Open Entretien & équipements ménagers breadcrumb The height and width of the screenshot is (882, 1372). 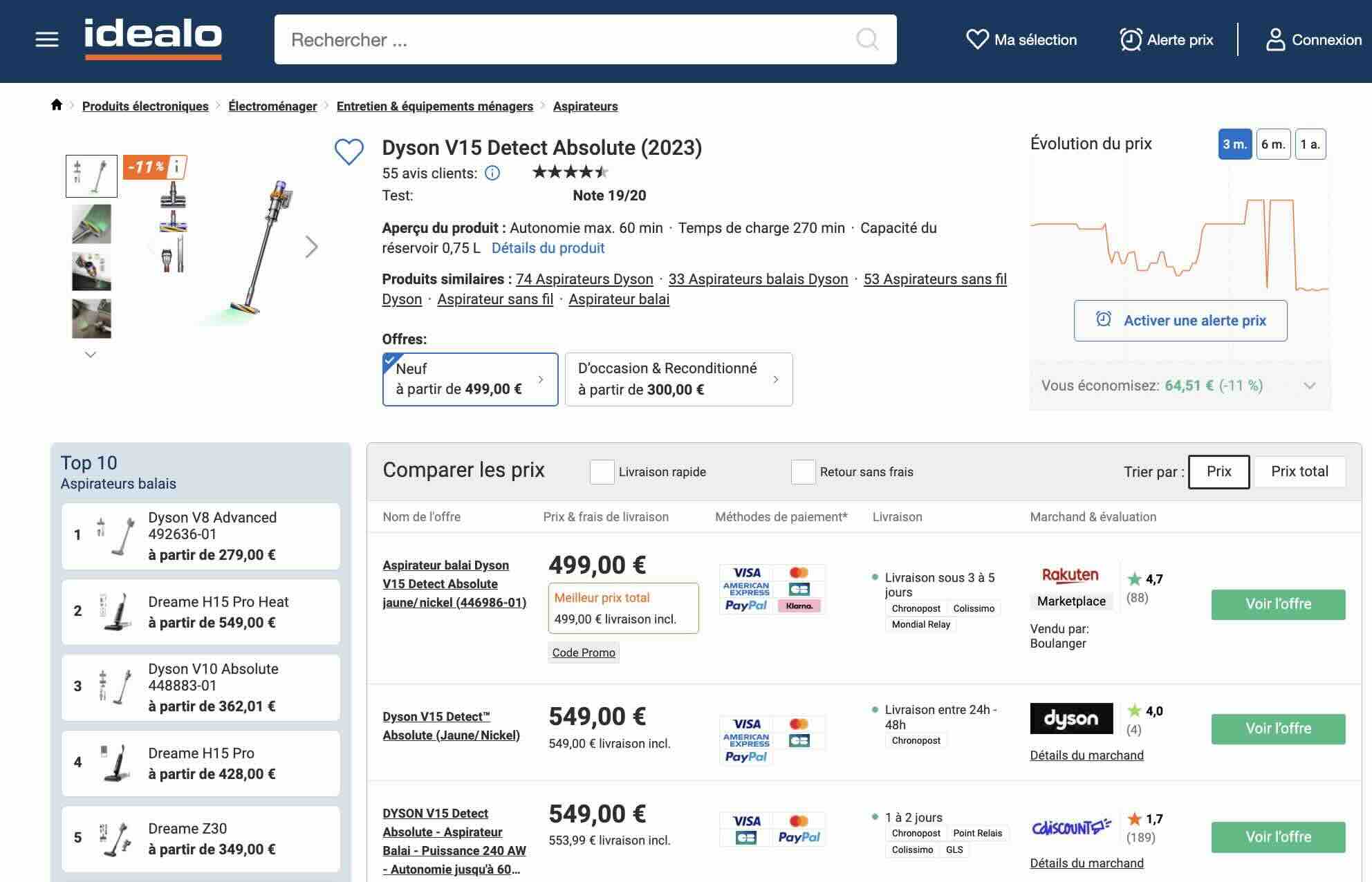434,106
